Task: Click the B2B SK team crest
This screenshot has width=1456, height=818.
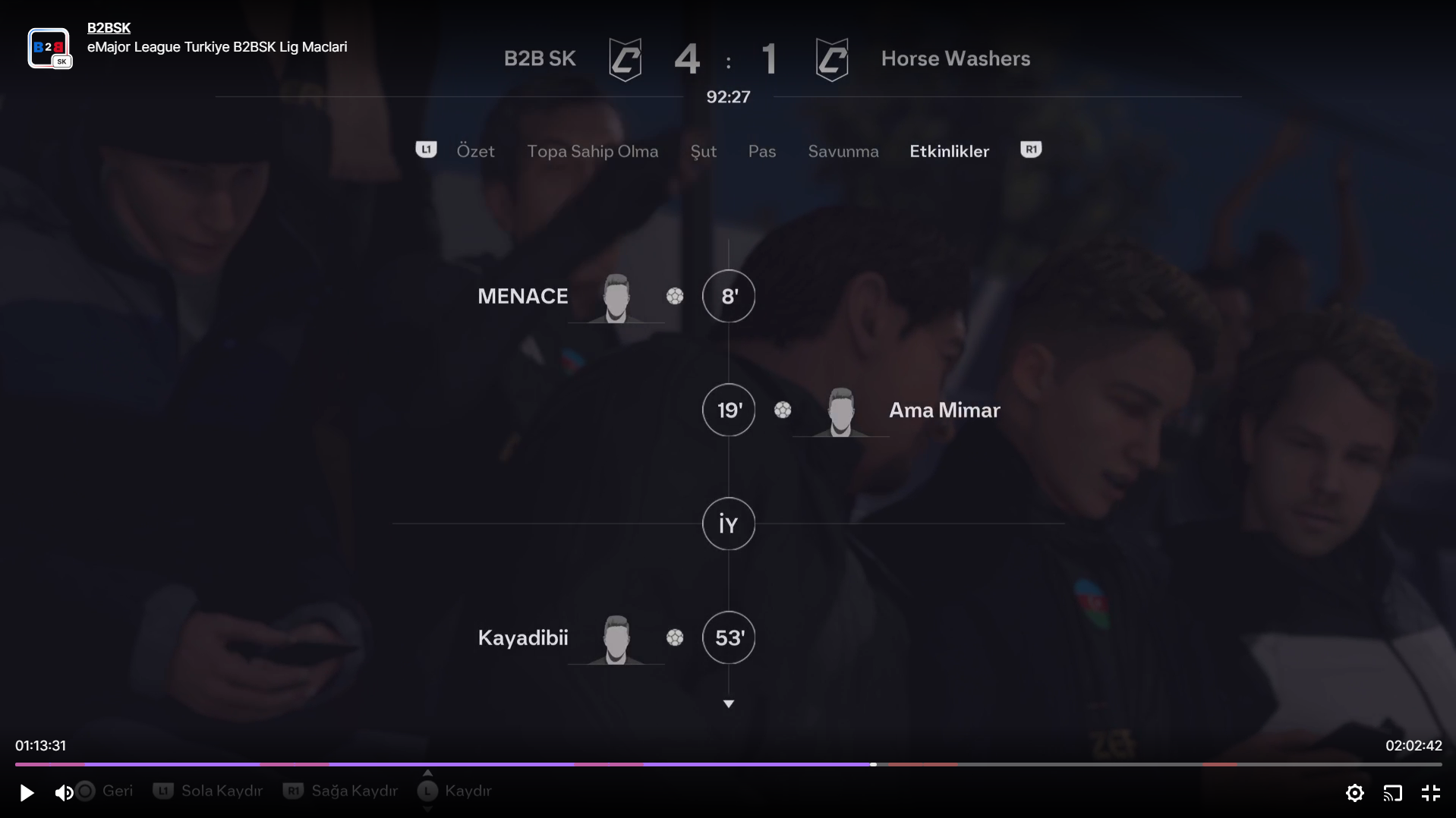Action: [x=625, y=59]
